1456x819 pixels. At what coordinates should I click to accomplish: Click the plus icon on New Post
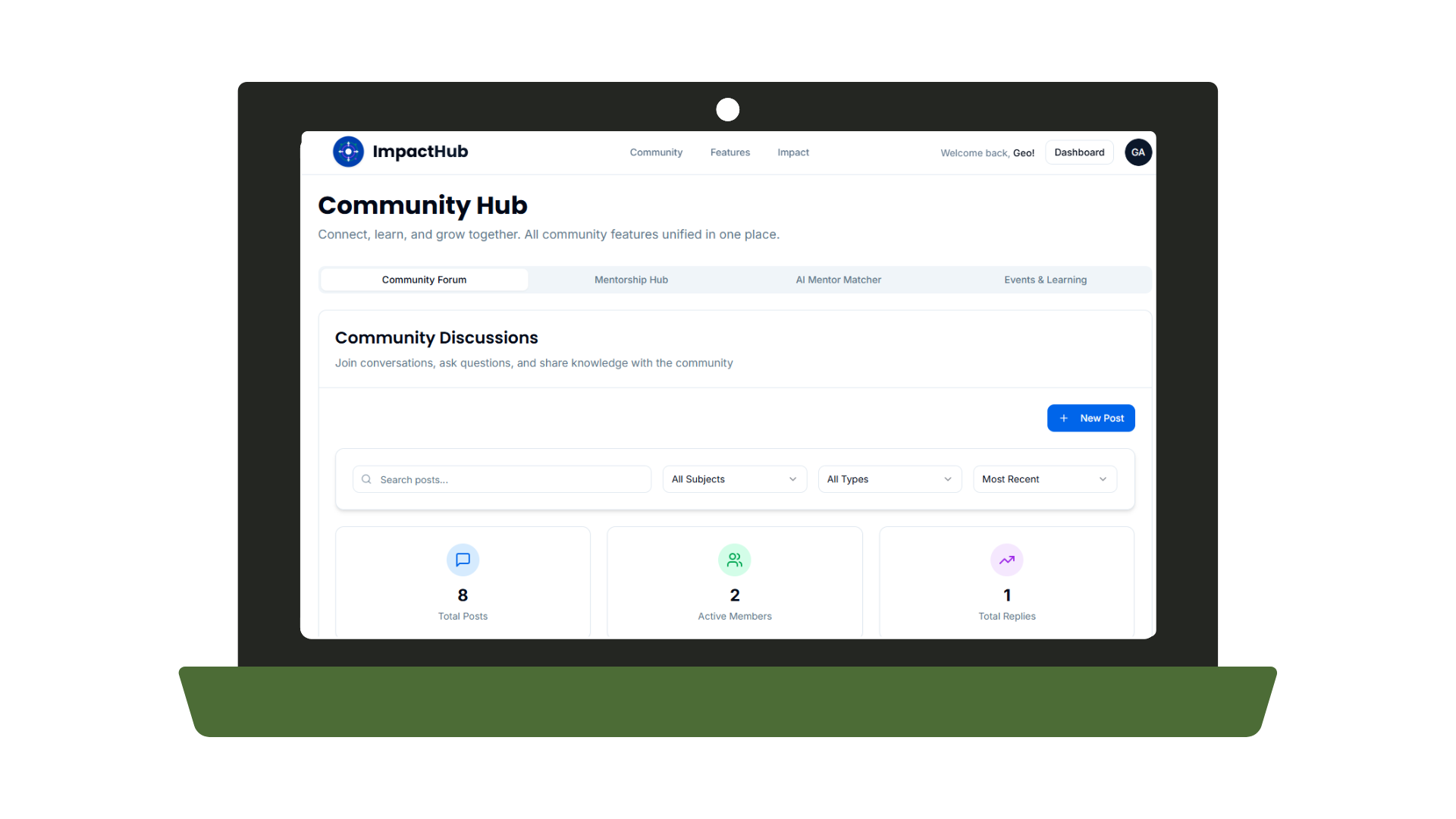[x=1063, y=418]
